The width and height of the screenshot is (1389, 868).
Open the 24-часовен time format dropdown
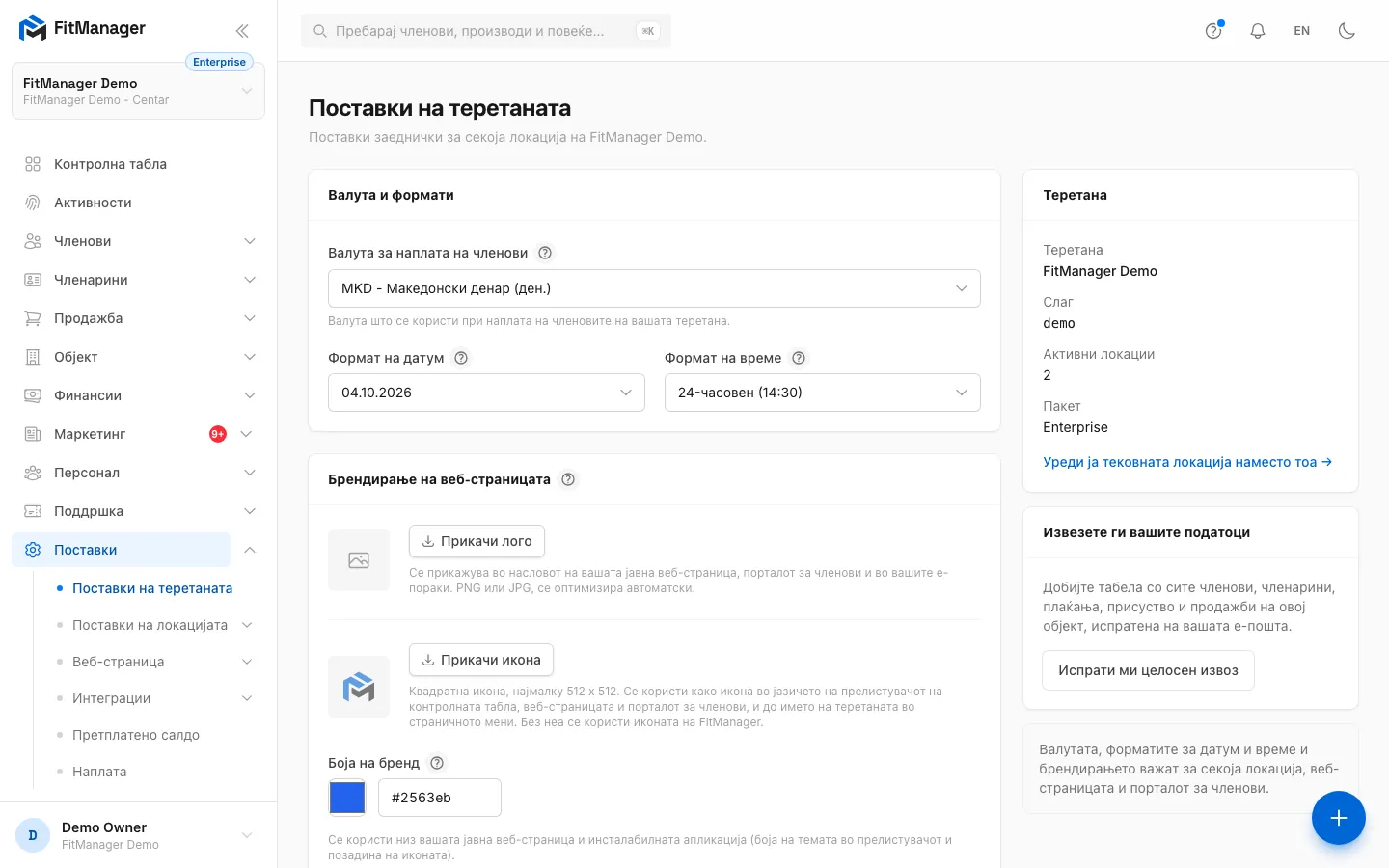click(823, 393)
